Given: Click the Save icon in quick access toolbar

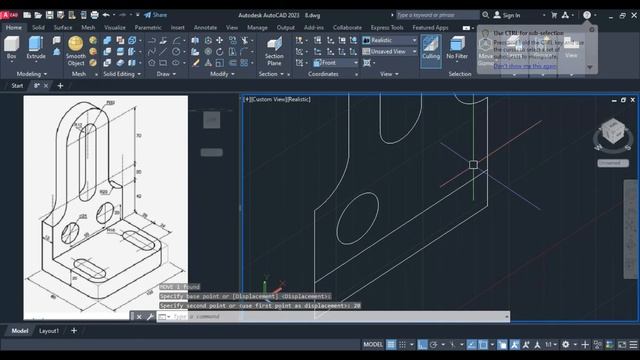Looking at the screenshot, I should pos(49,15).
